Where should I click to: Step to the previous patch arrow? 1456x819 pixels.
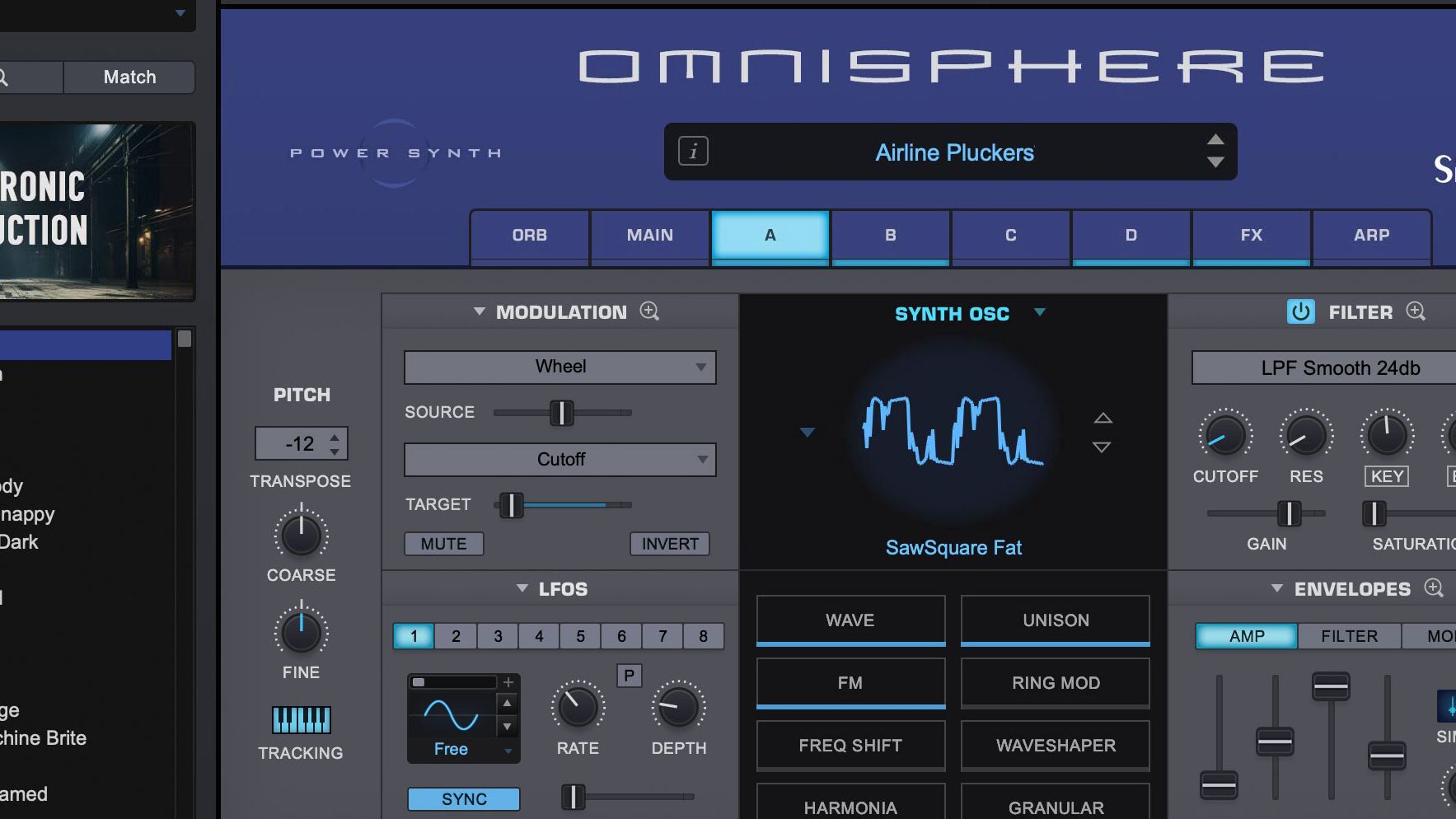[x=1215, y=138]
